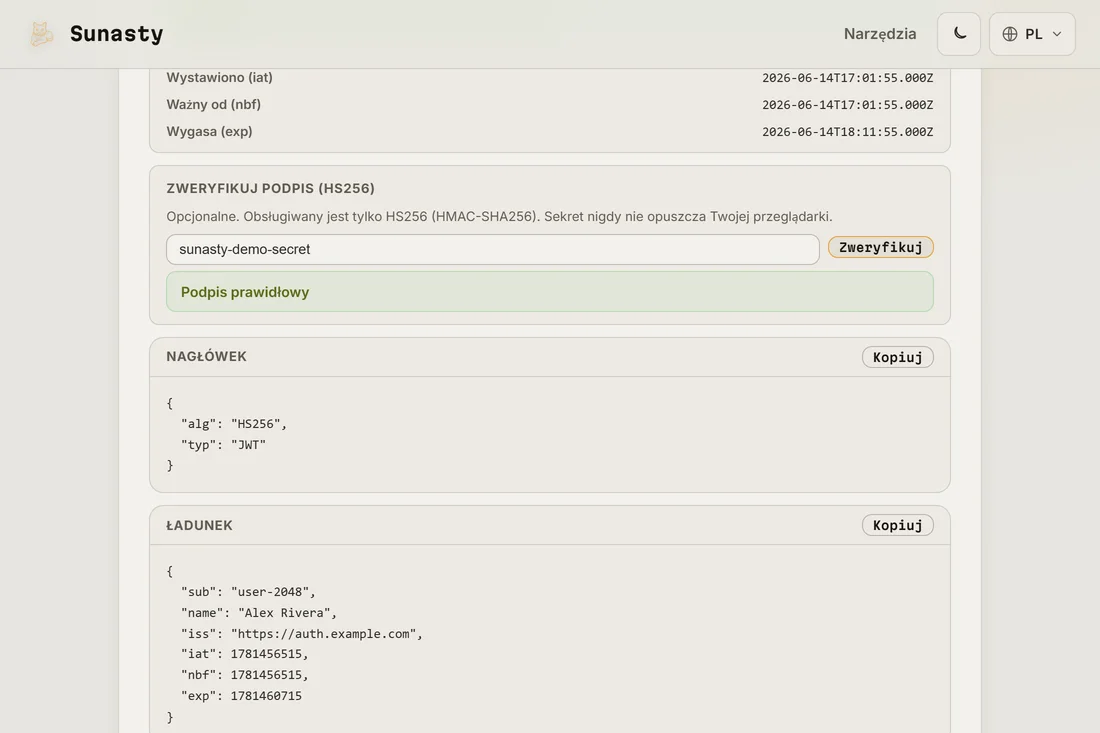Click the "typ": "JWT" line

tap(223, 445)
